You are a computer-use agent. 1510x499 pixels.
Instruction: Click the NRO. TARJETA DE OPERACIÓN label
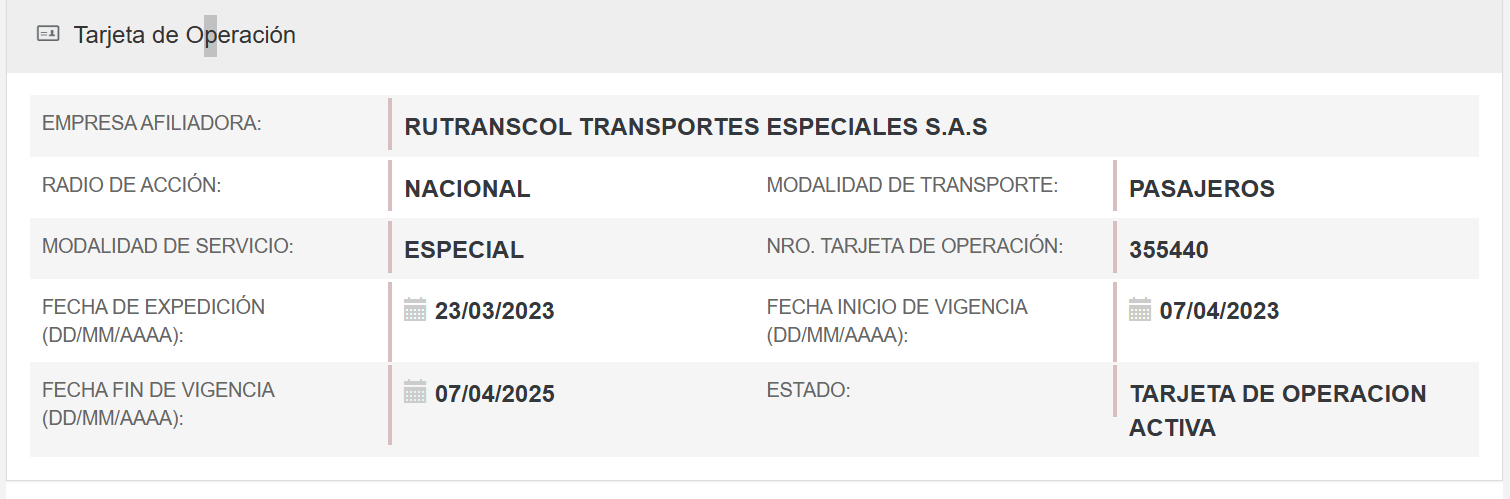click(914, 246)
